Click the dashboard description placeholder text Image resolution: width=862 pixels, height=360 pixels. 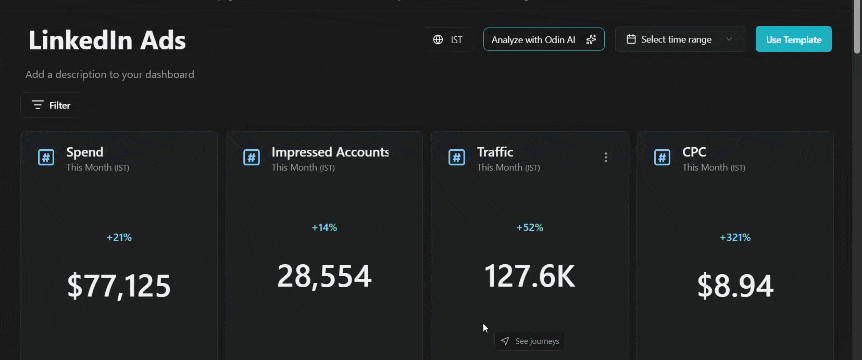pos(110,74)
